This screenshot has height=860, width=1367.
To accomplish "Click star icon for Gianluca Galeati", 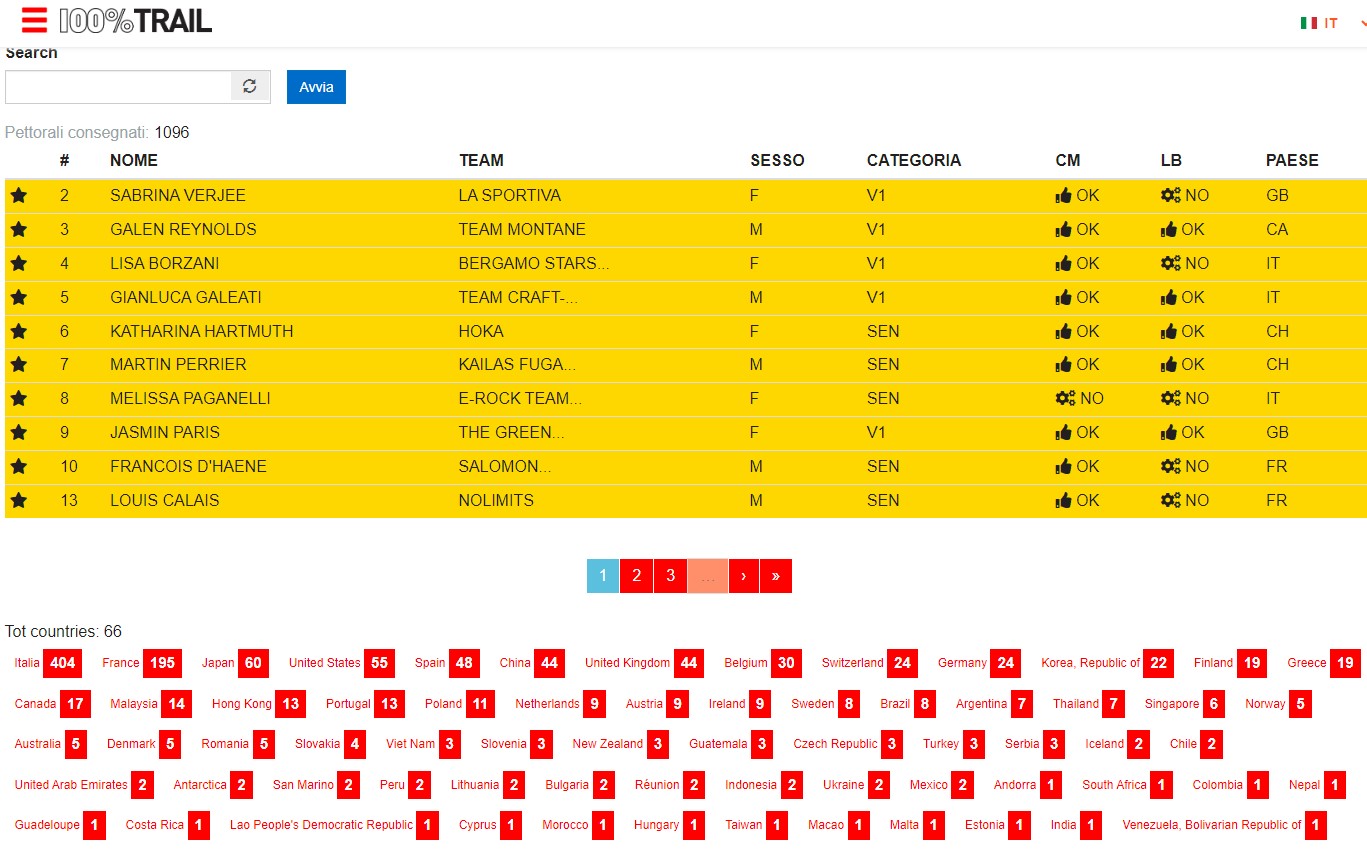I will click(18, 297).
